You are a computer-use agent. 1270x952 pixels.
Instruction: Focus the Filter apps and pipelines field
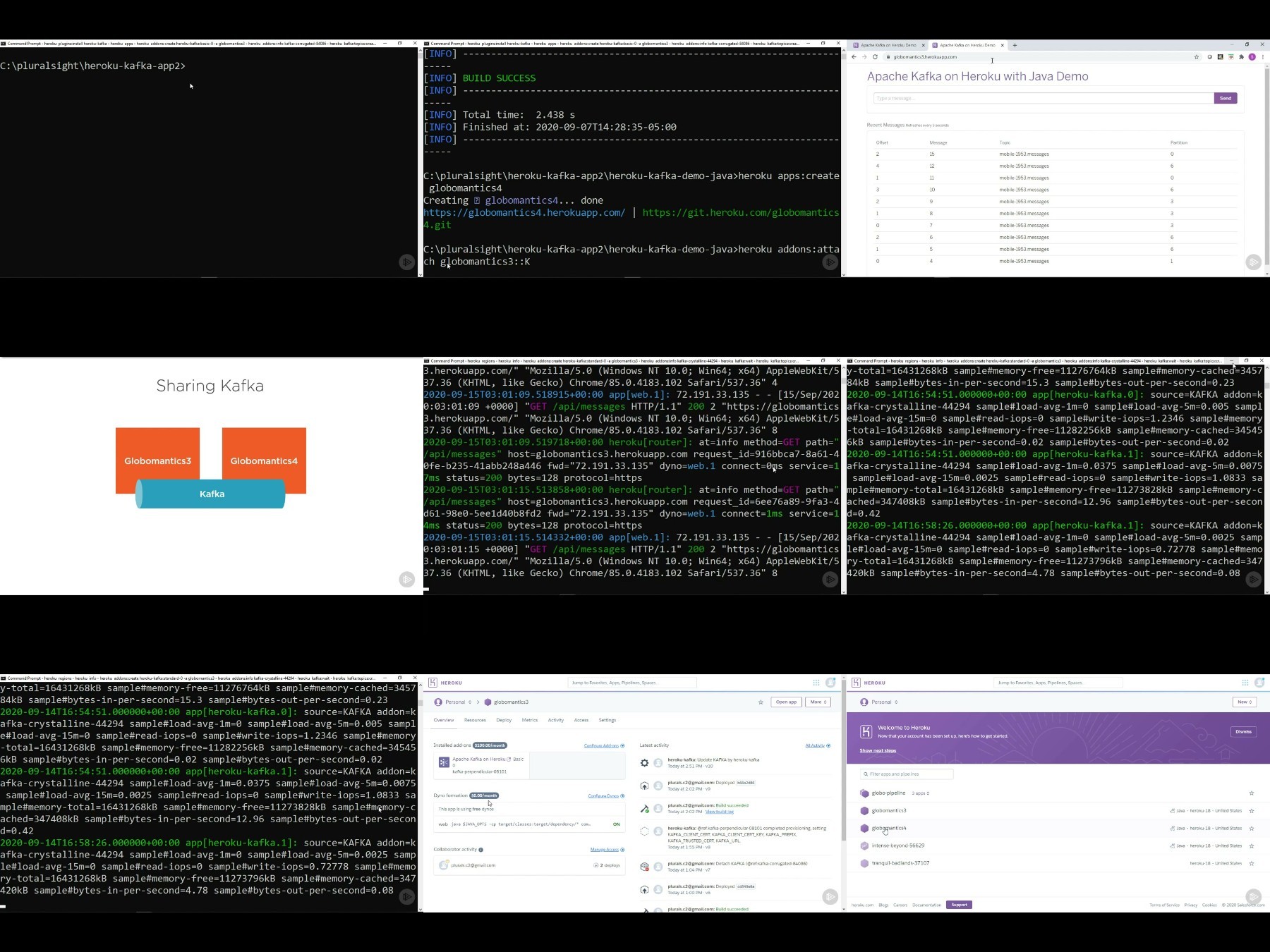tap(907, 774)
